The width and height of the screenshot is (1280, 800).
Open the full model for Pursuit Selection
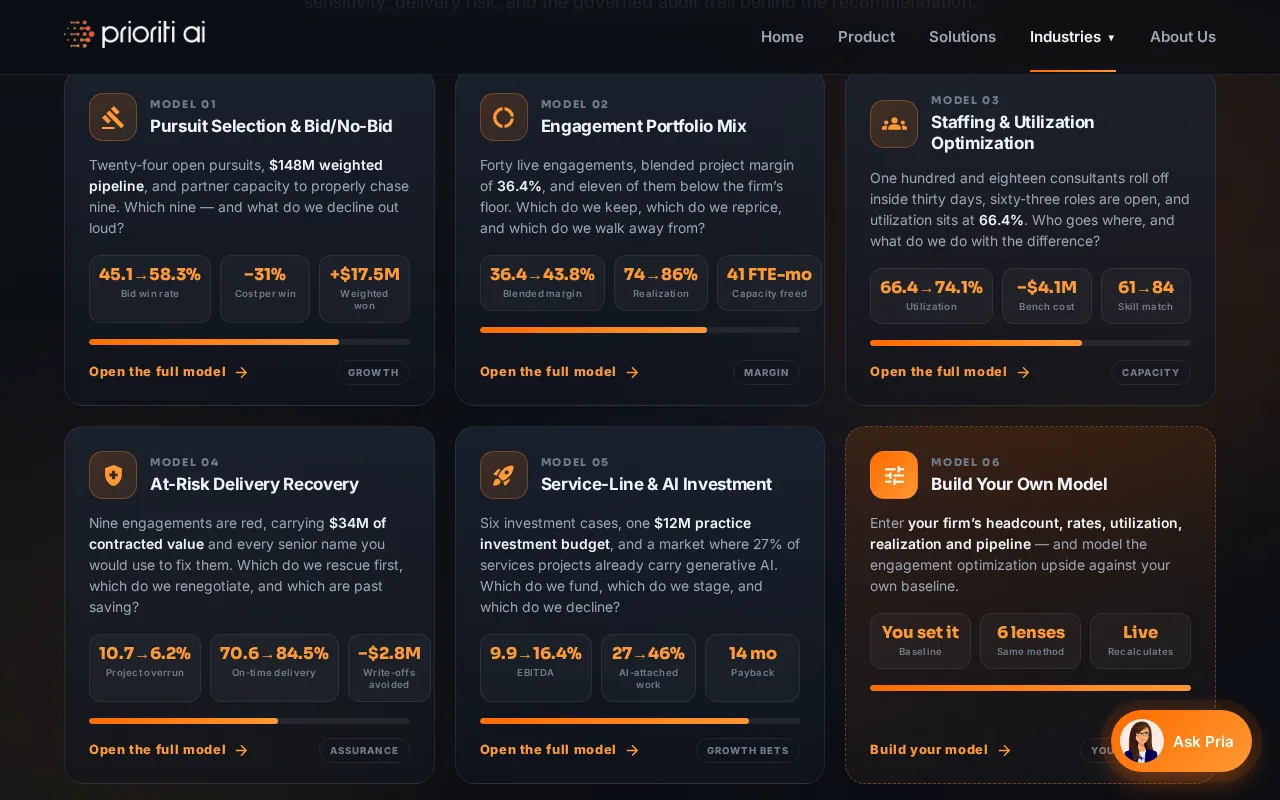tap(168, 372)
